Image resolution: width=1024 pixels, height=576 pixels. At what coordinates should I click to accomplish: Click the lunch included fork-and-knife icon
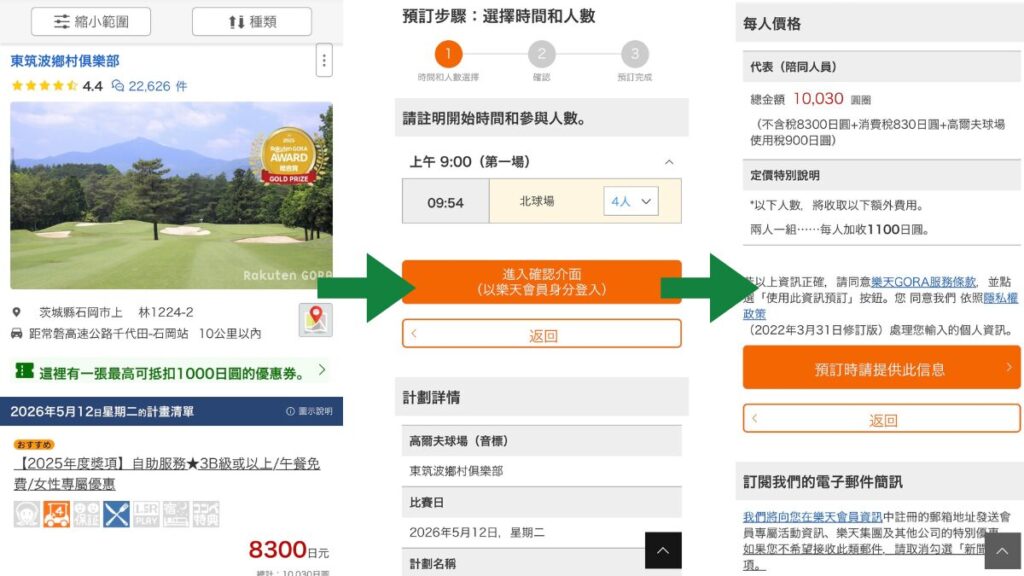click(117, 514)
